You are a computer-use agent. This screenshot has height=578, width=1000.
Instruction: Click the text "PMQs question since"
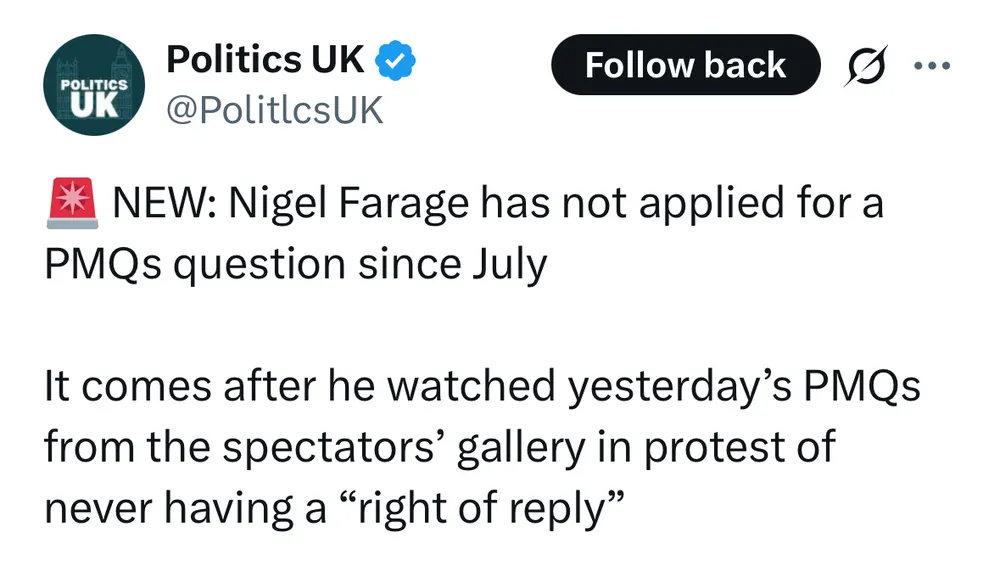pos(252,265)
